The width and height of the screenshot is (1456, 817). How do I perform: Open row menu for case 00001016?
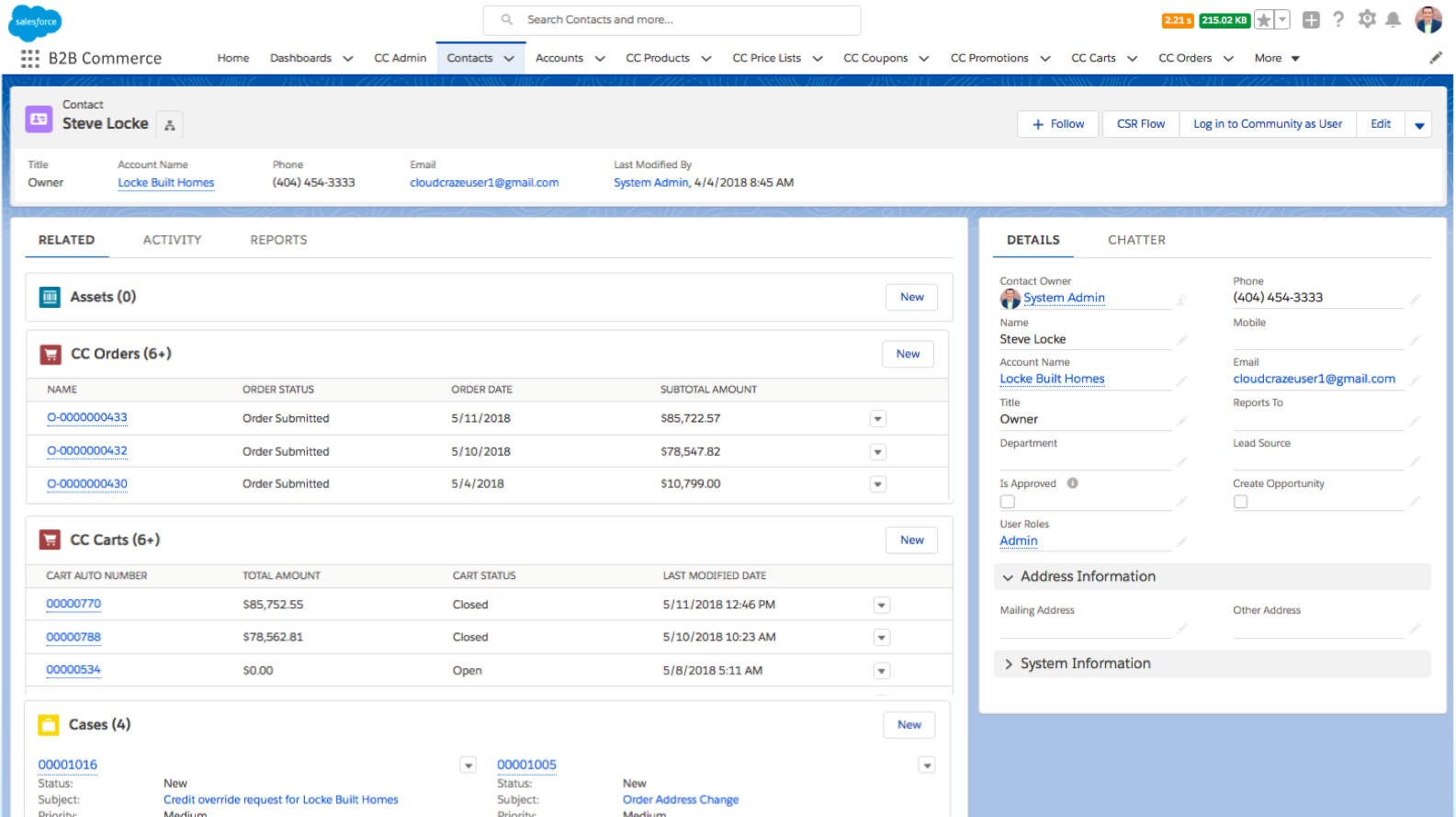pos(468,765)
